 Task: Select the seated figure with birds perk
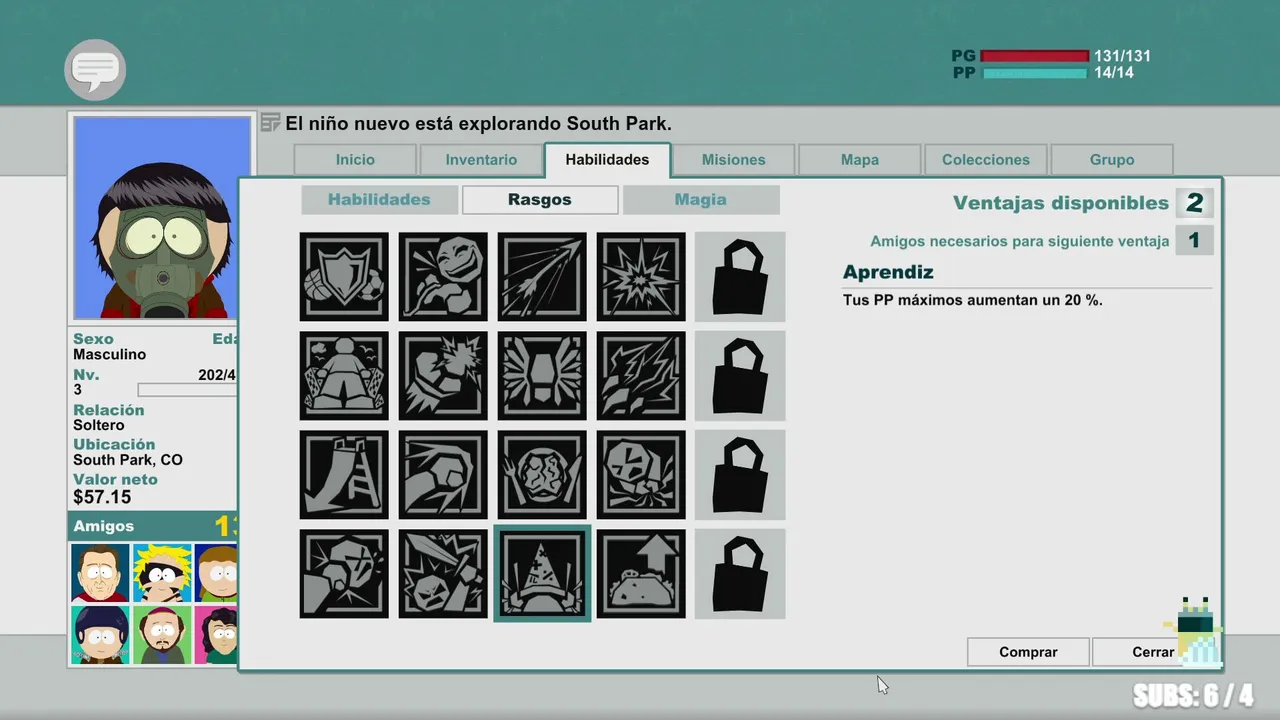[x=344, y=376]
